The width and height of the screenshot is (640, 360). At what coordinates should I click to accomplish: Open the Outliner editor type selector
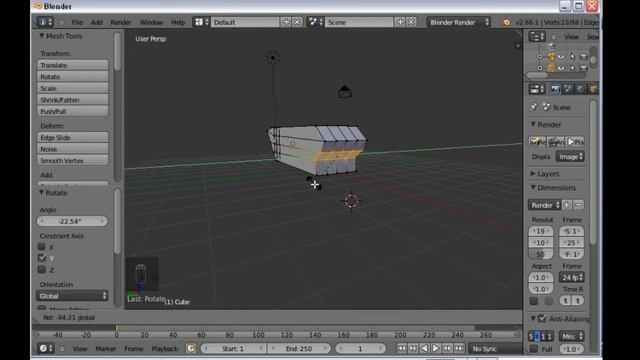(x=537, y=37)
